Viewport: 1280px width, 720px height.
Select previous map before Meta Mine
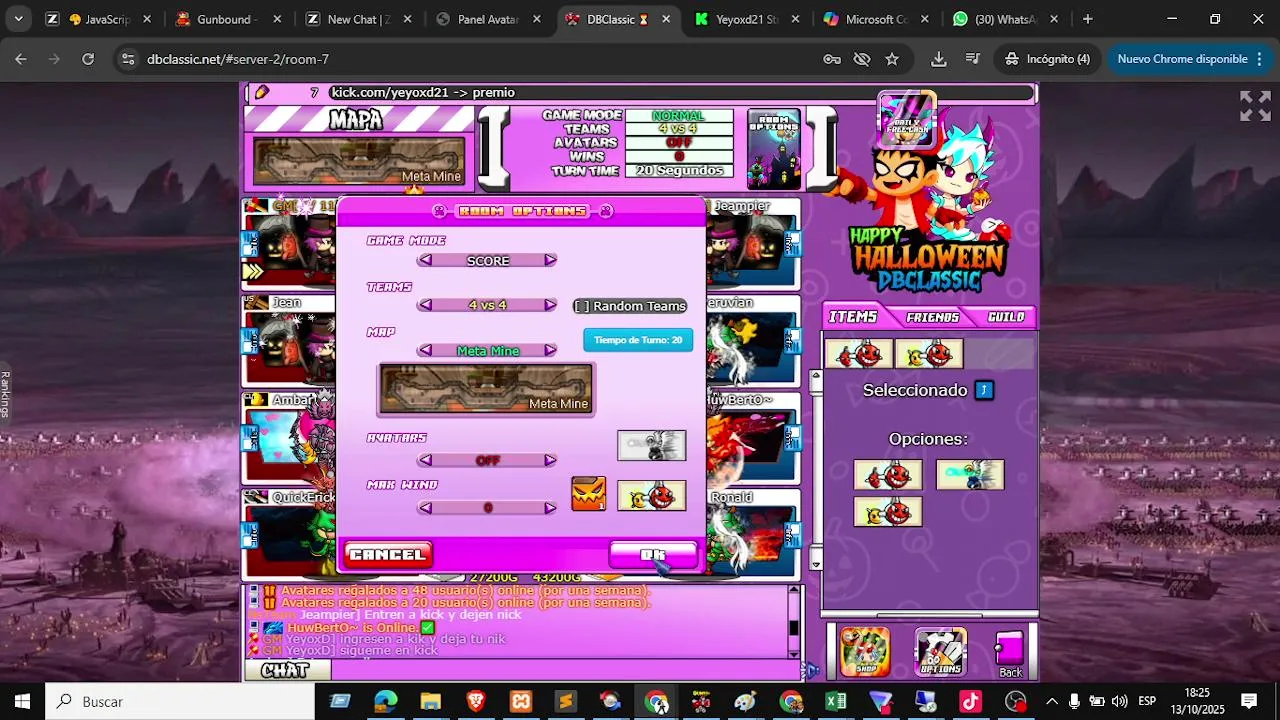click(x=425, y=350)
